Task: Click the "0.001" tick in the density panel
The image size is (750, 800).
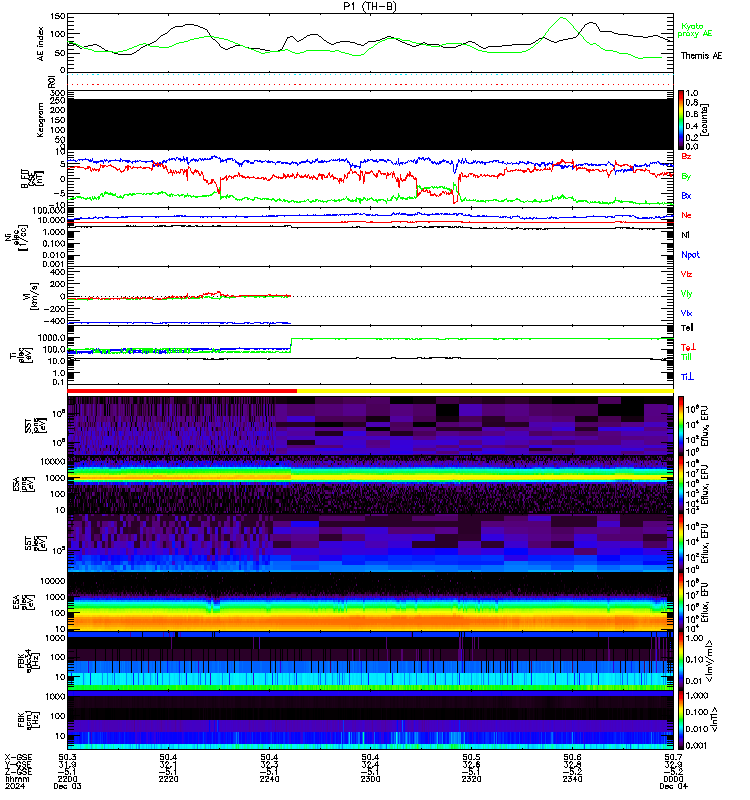Action: tap(54, 264)
